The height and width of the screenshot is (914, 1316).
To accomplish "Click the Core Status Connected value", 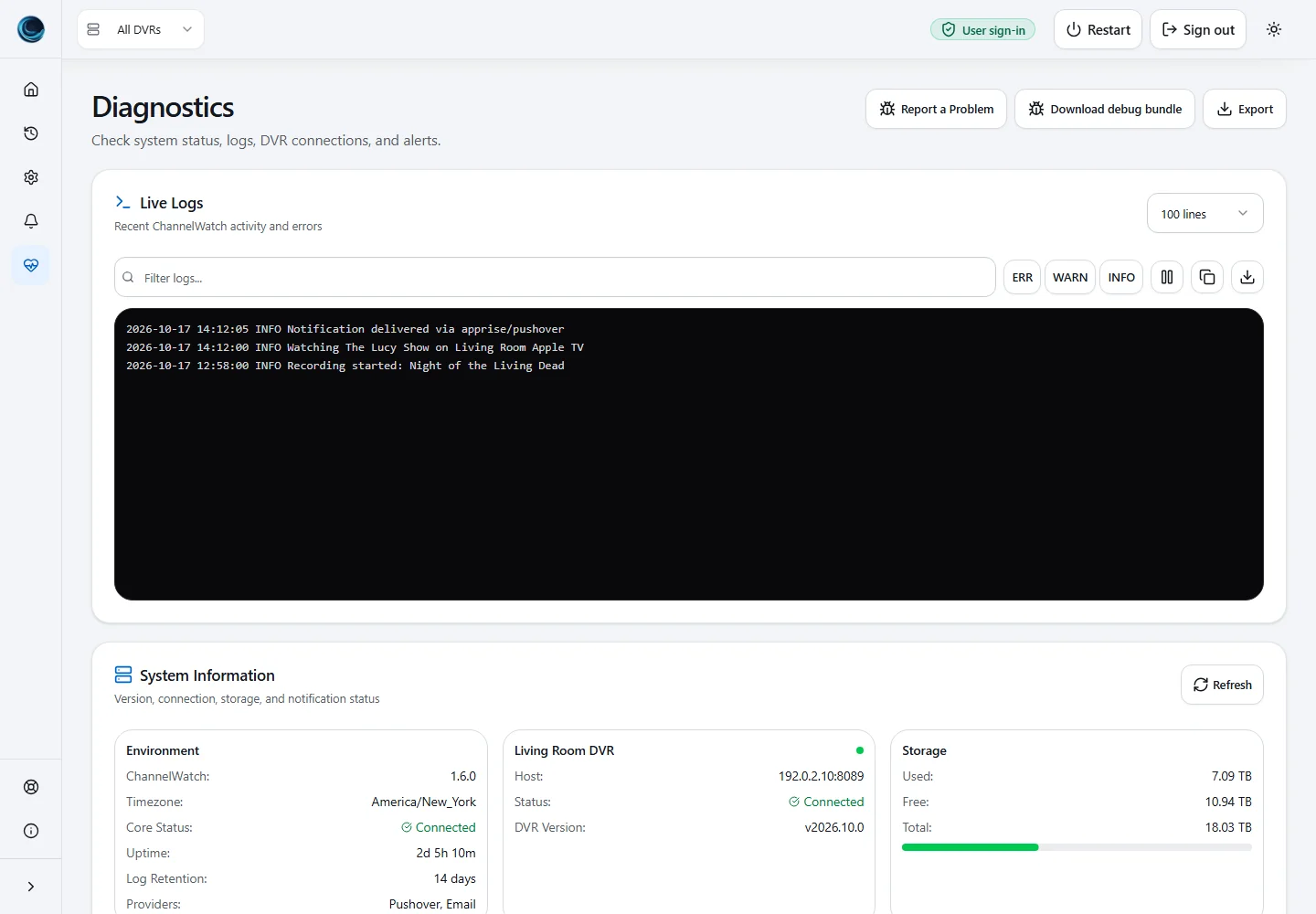I will point(439,827).
